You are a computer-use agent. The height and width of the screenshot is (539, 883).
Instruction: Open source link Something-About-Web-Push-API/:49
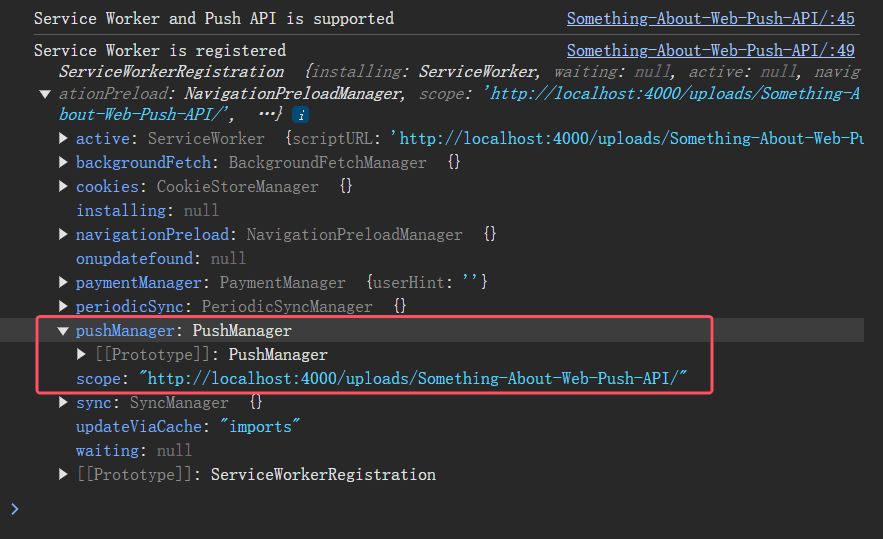pos(711,51)
